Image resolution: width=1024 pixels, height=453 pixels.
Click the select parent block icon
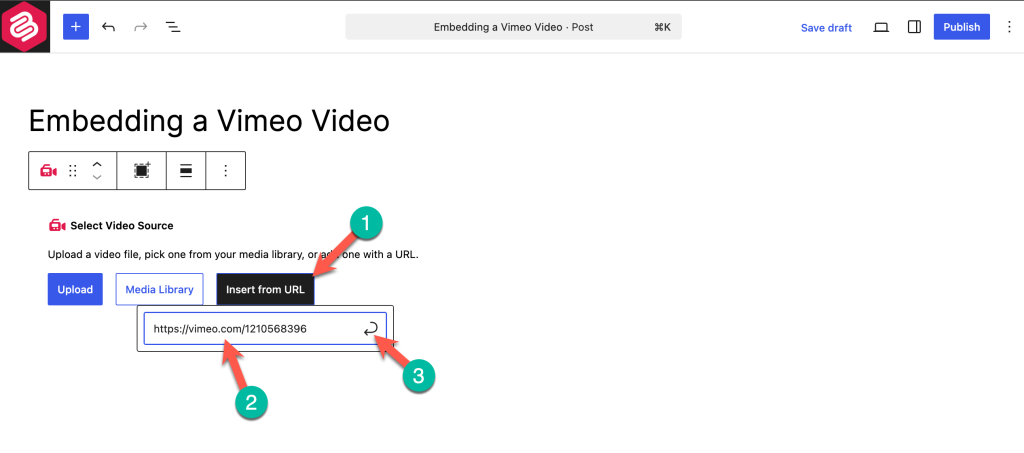tap(142, 171)
